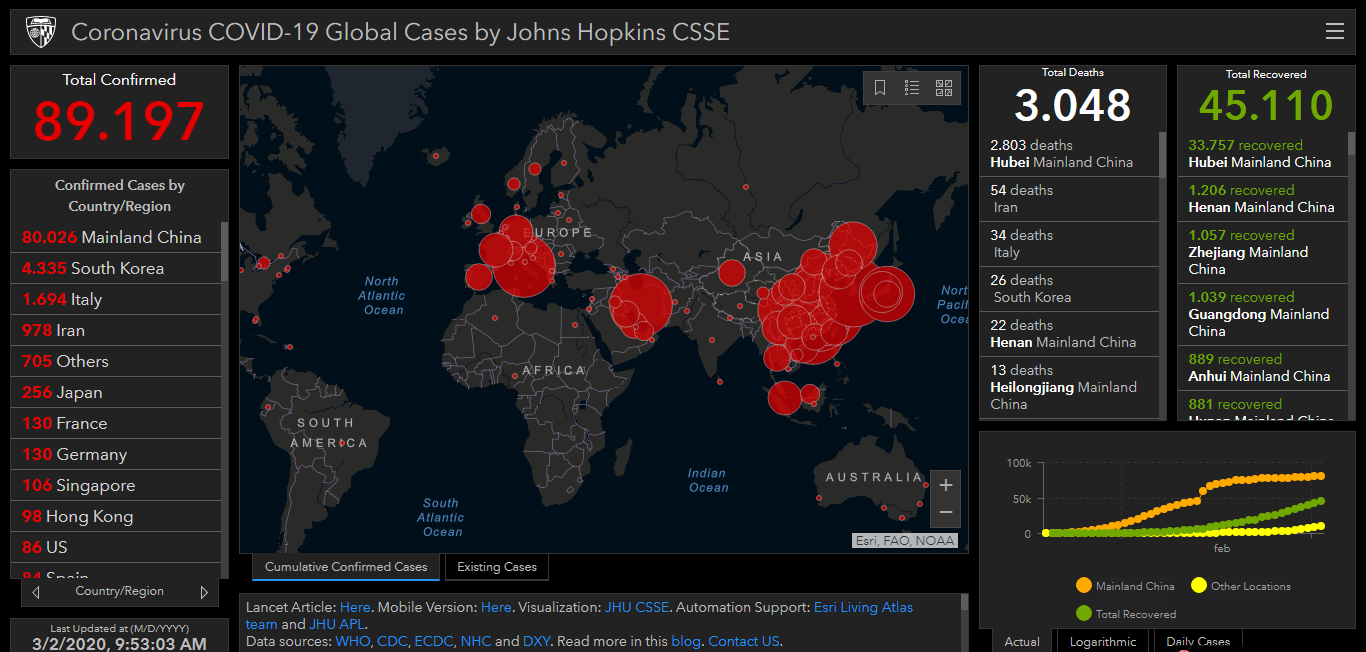Zoom out the map with minus button
This screenshot has height=652, width=1366.
coord(946,513)
